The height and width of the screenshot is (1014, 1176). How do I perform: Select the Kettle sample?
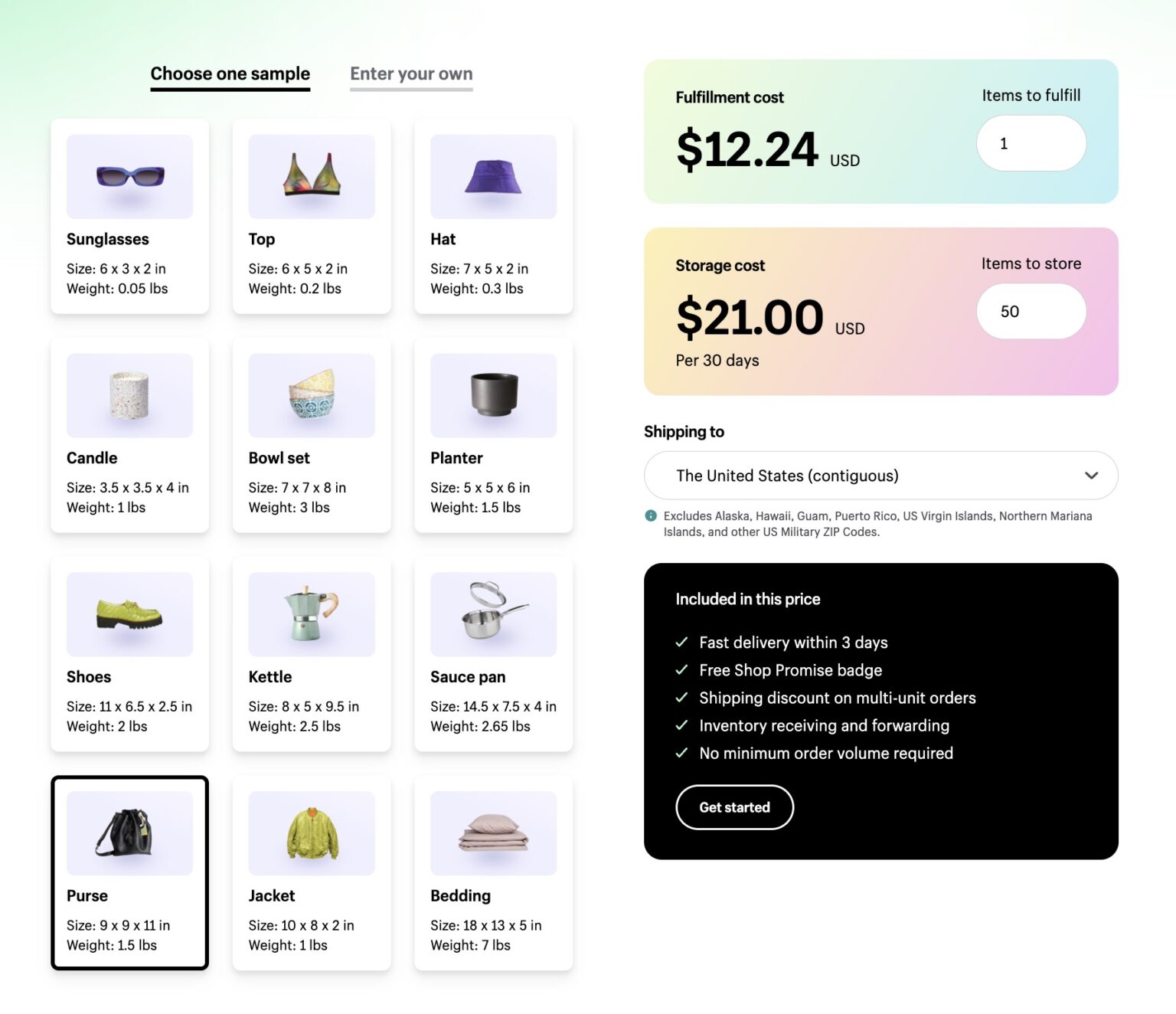pos(311,654)
